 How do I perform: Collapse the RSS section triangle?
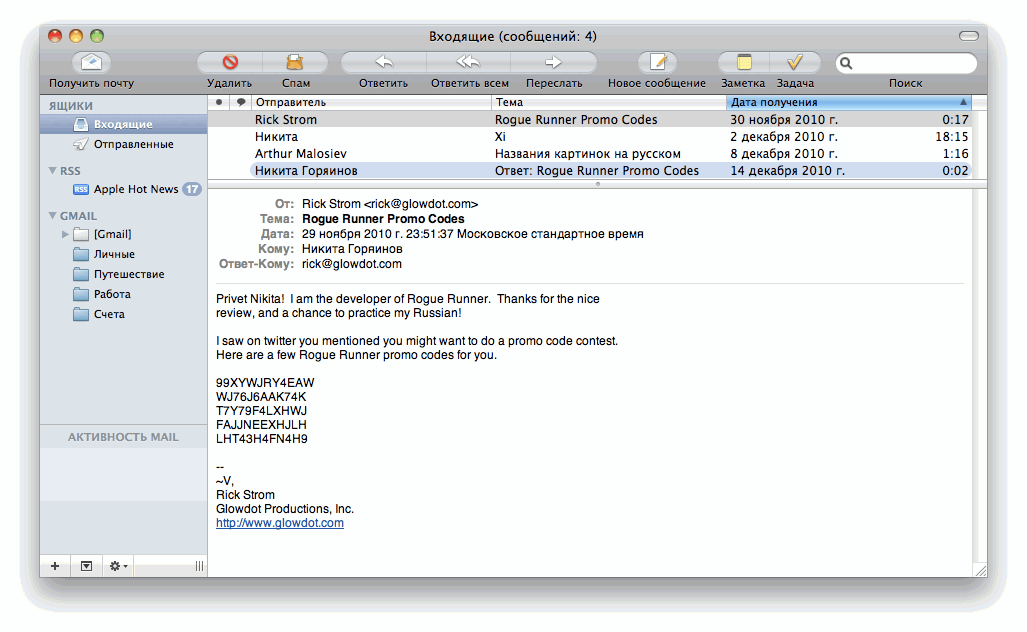[52, 170]
